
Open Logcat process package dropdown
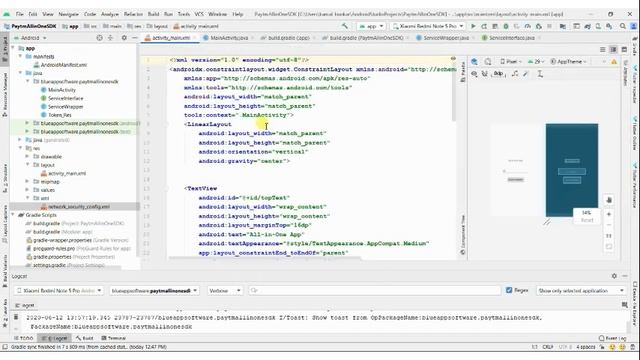coord(154,291)
